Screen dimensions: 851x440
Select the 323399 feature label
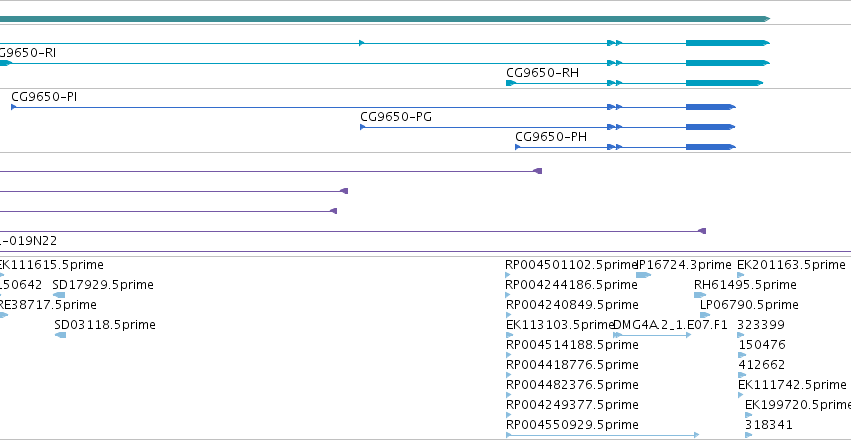click(x=761, y=325)
